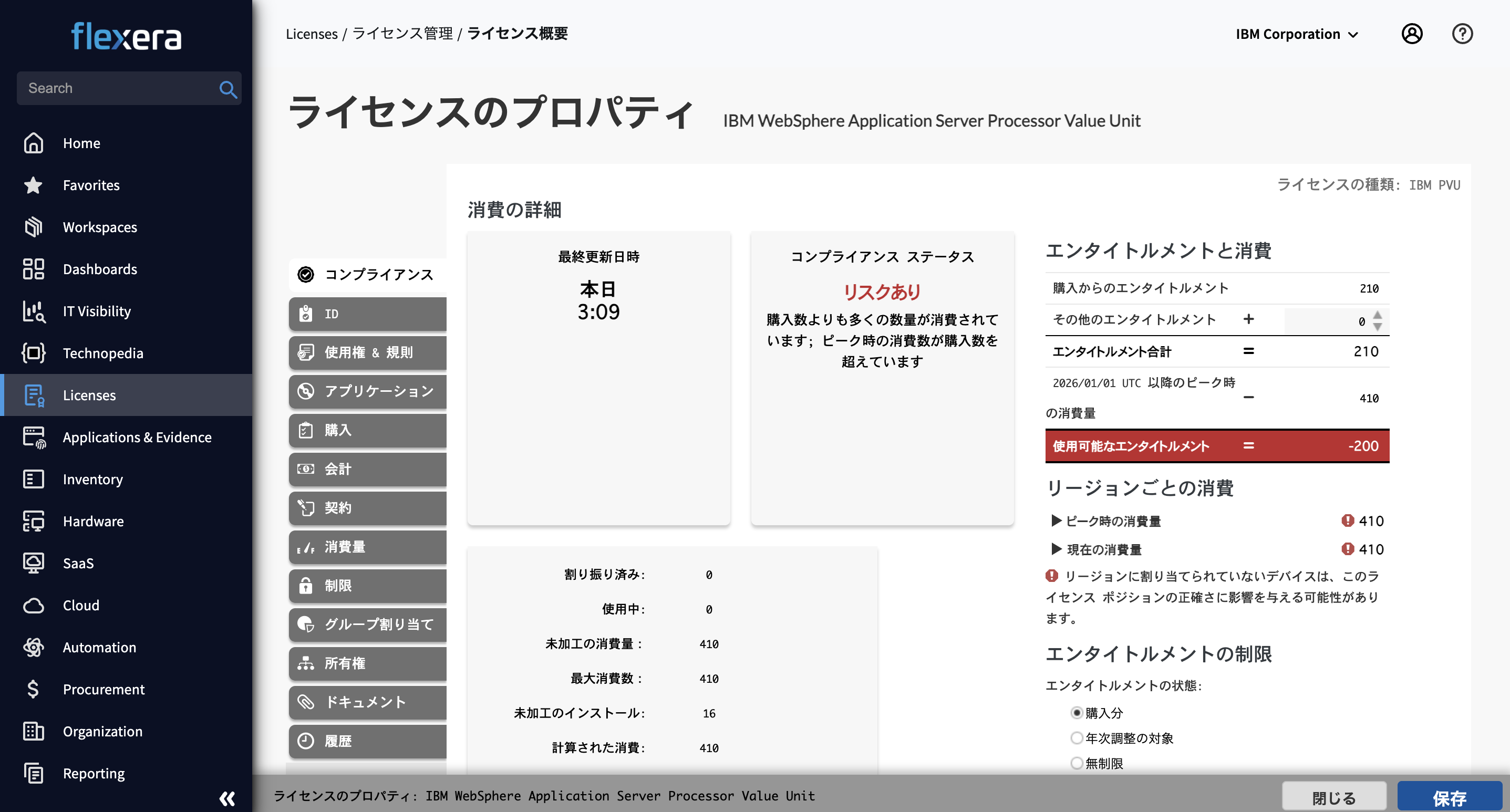Open the user profile icon
1510x812 pixels.
click(1412, 34)
